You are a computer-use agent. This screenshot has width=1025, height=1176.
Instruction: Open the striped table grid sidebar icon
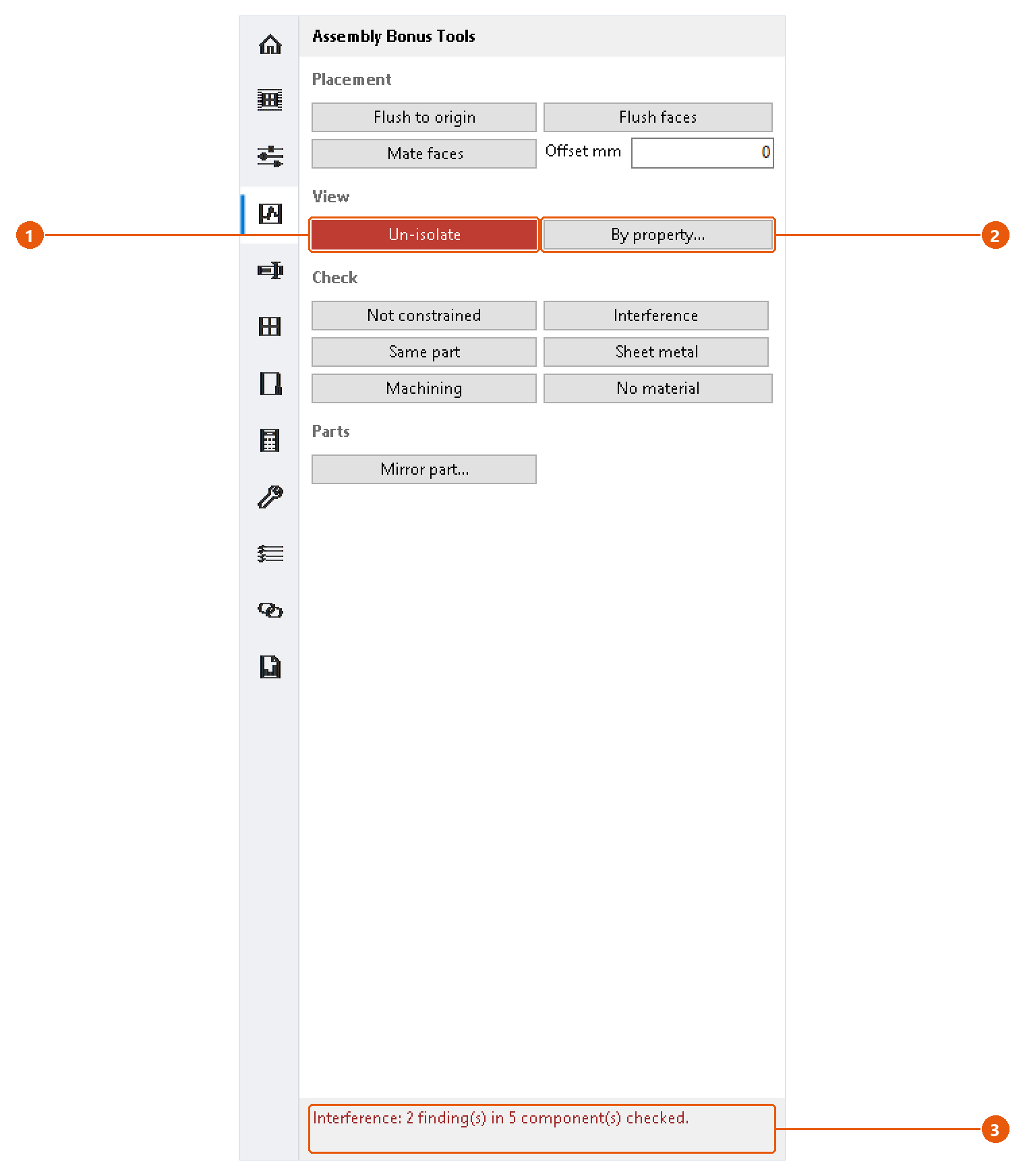tap(270, 100)
